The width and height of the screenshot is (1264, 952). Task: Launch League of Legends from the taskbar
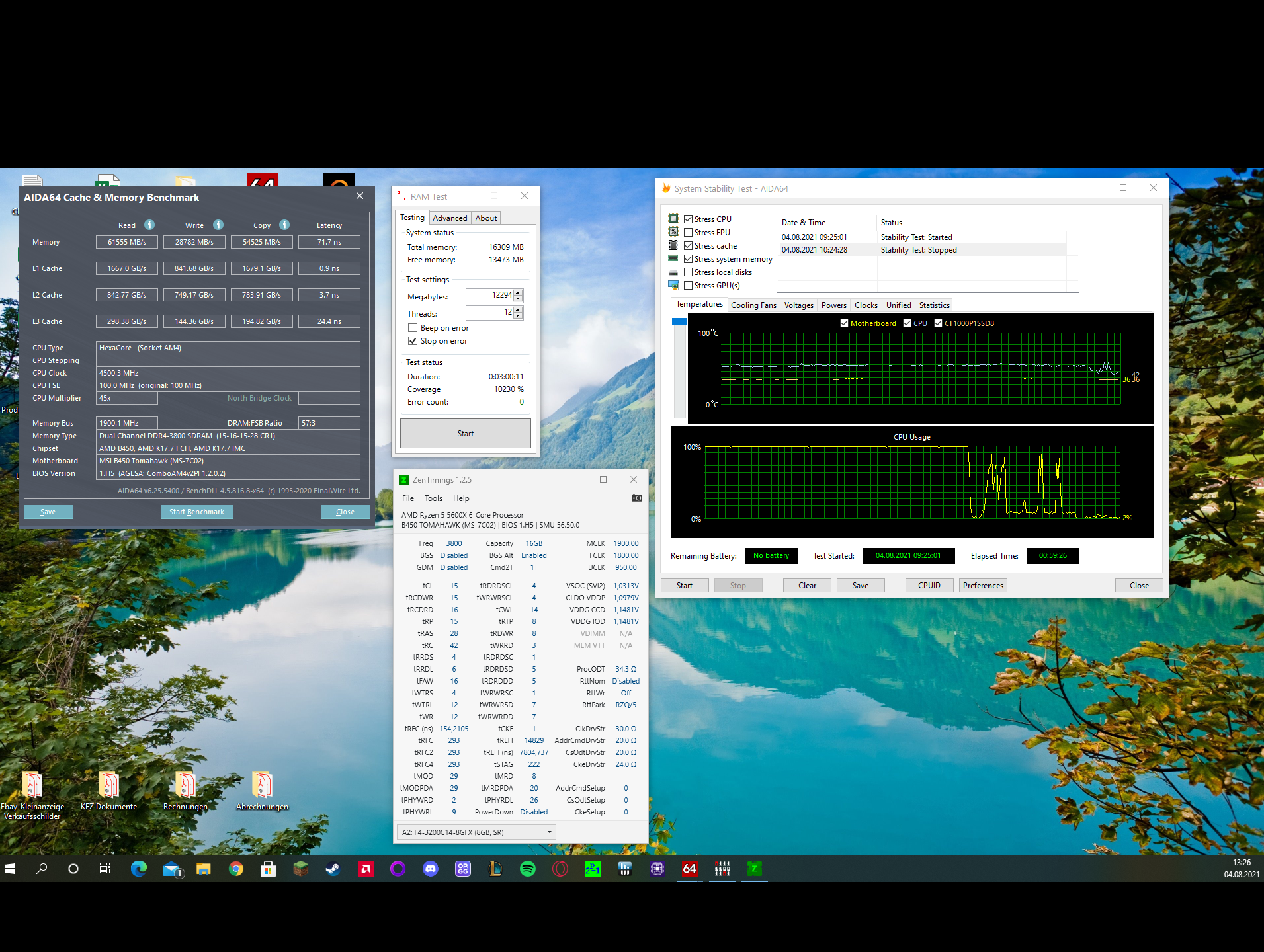(495, 869)
